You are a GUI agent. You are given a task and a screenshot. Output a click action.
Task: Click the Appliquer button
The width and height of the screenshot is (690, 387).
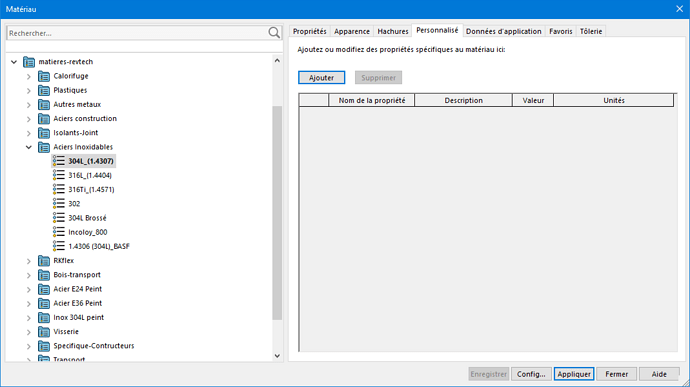[574, 374]
